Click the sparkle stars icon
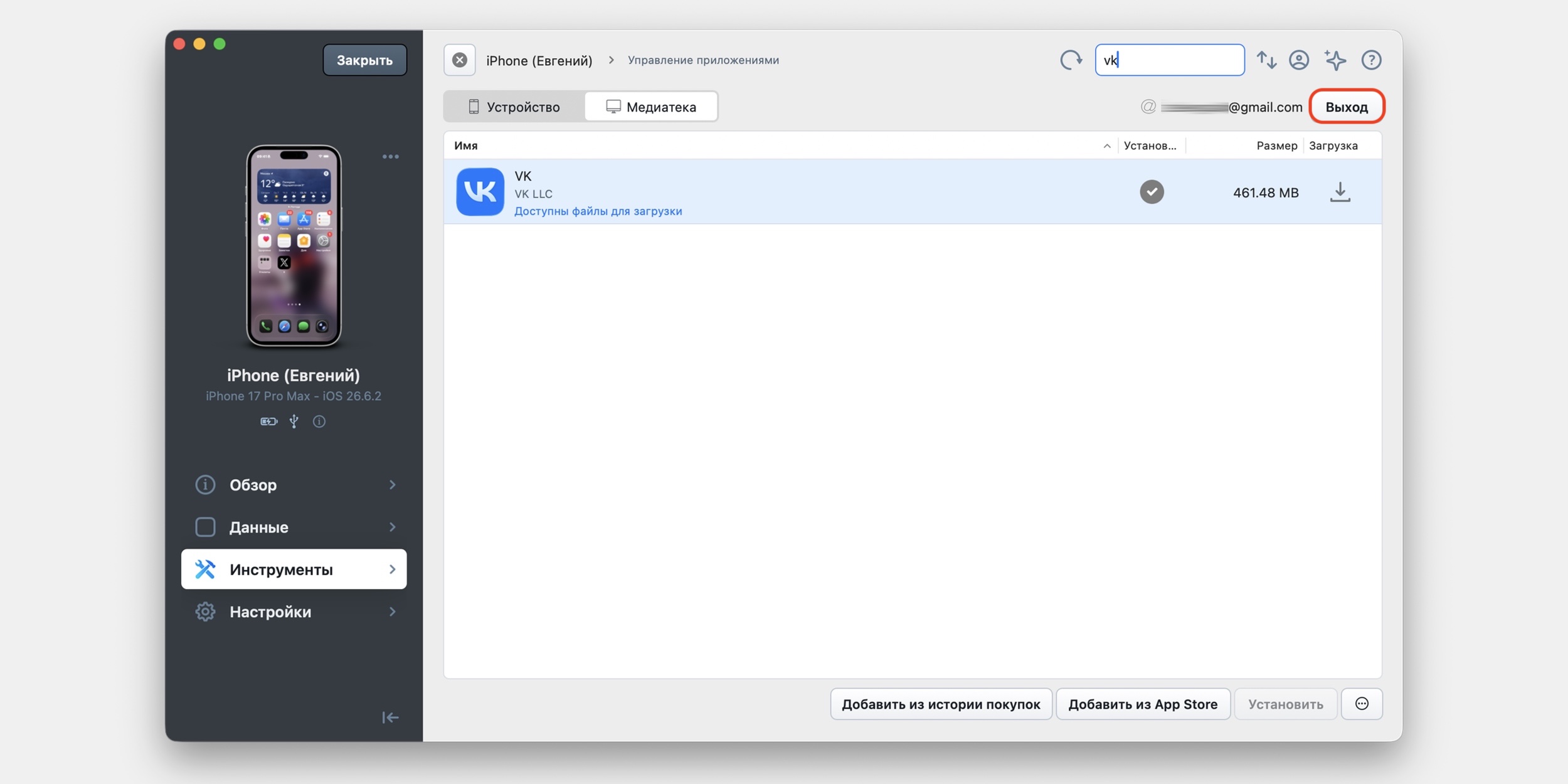This screenshot has width=1568, height=784. pyautogui.click(x=1335, y=60)
